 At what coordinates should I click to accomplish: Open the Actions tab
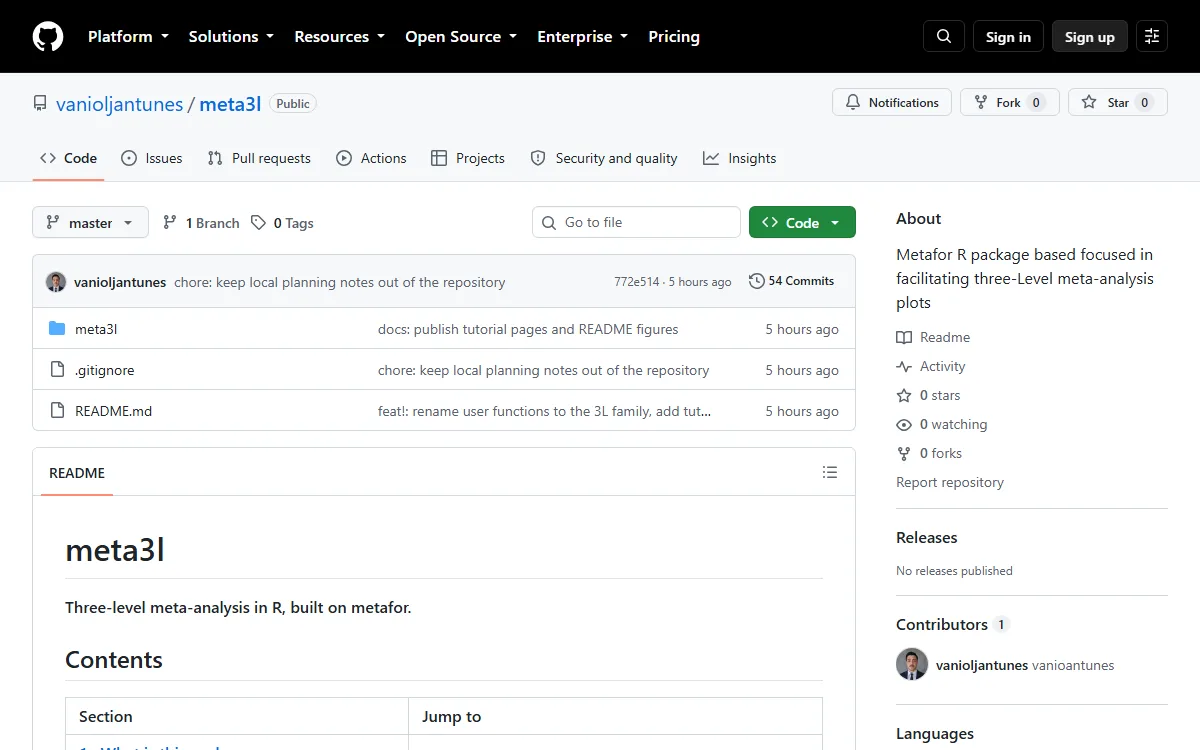pos(371,158)
